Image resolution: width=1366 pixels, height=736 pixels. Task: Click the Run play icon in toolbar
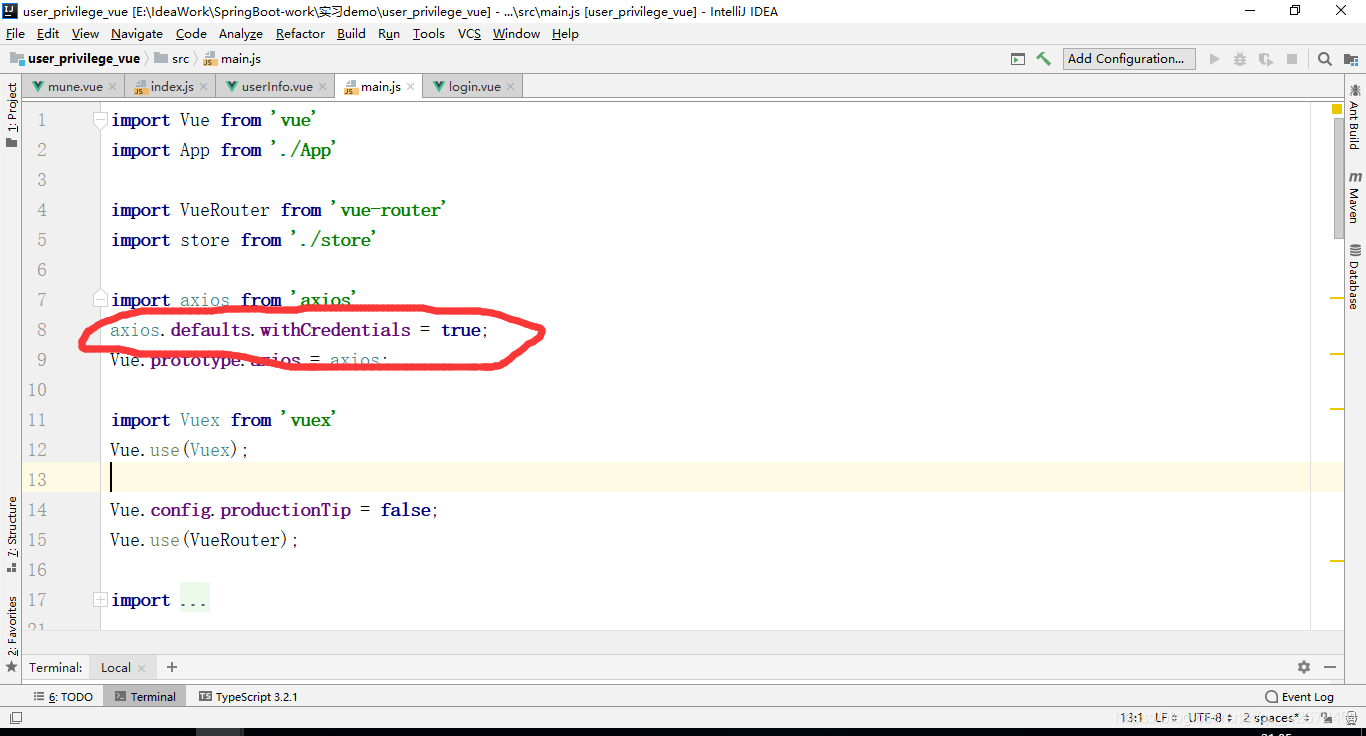1214,59
